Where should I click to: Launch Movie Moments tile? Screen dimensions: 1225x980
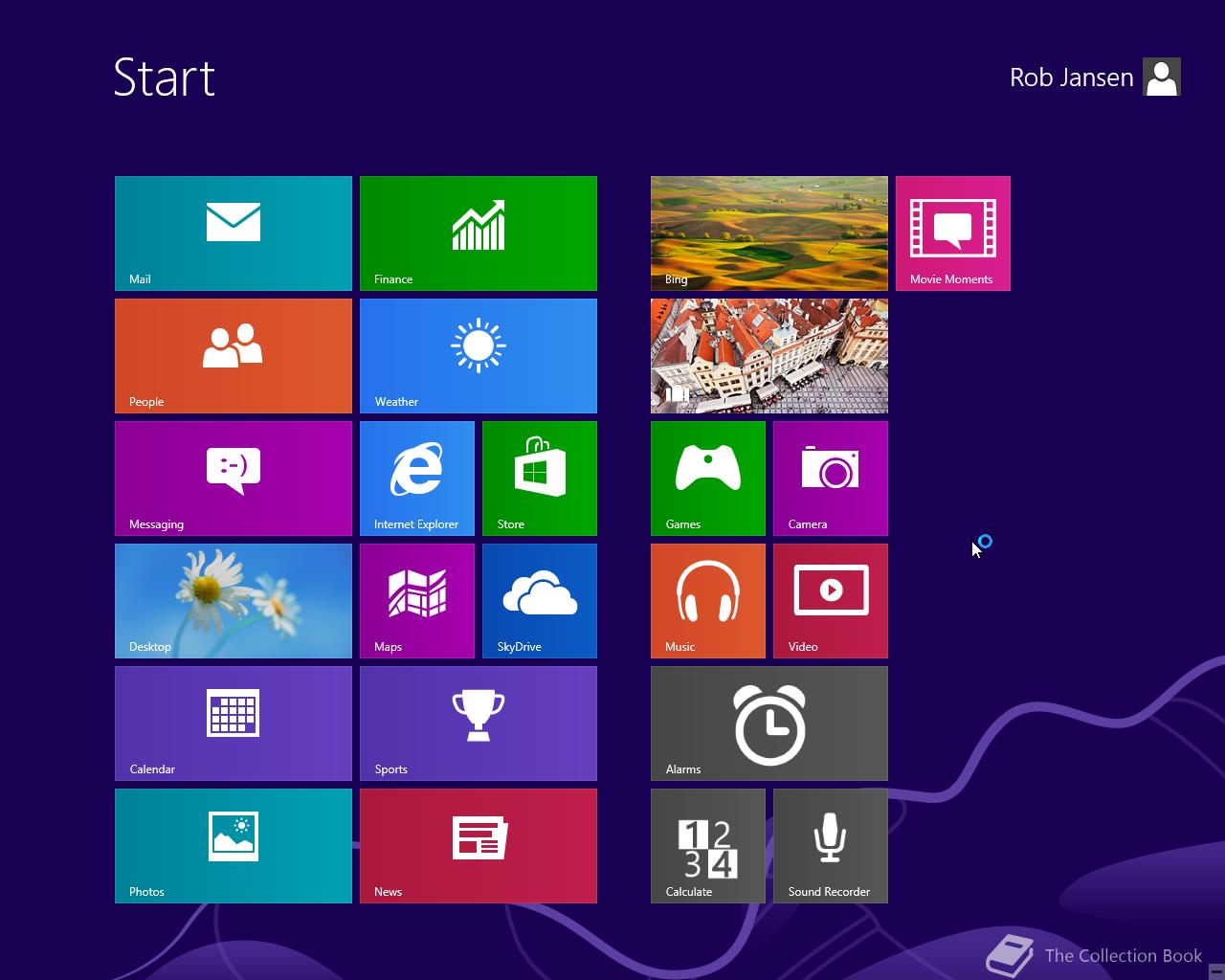[953, 234]
